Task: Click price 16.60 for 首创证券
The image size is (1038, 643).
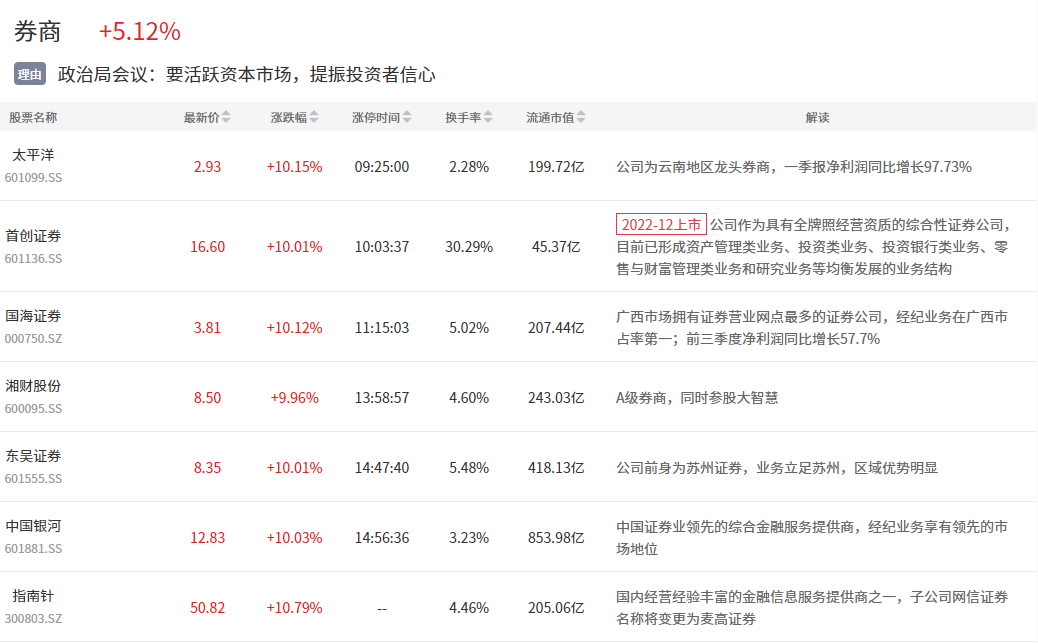Action: point(207,247)
